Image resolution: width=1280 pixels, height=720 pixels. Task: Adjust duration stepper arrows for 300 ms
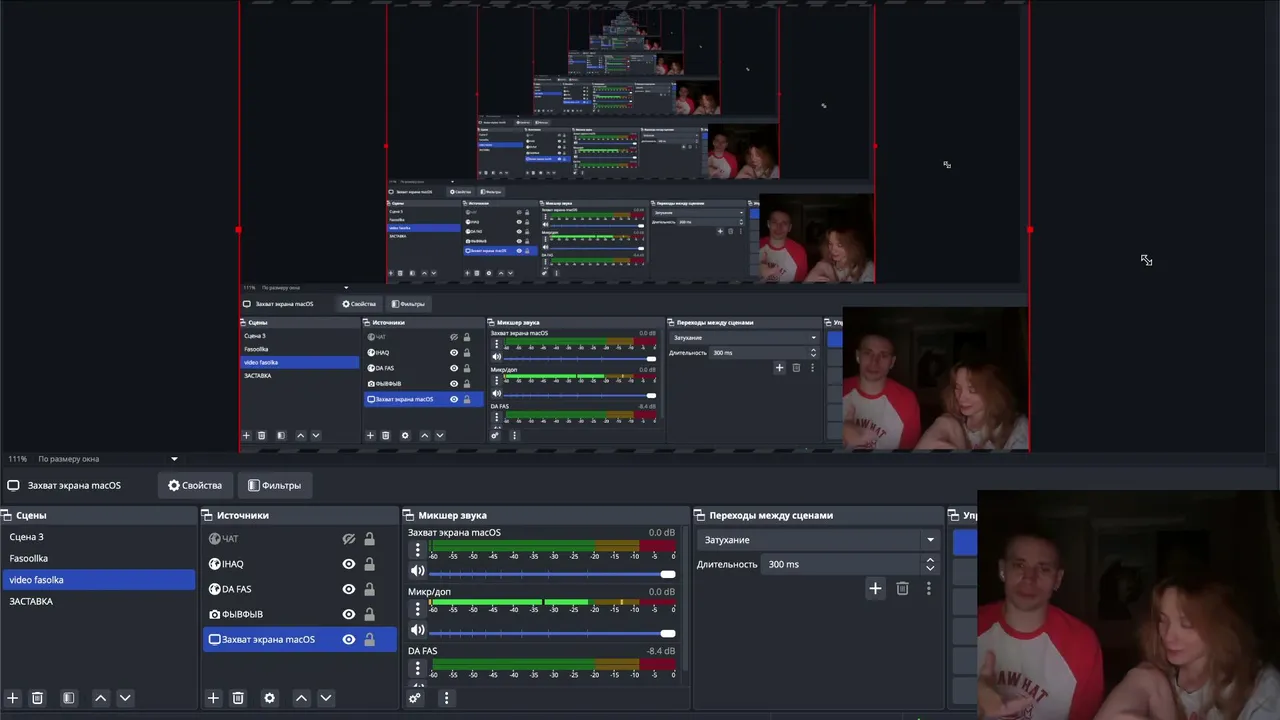click(930, 564)
